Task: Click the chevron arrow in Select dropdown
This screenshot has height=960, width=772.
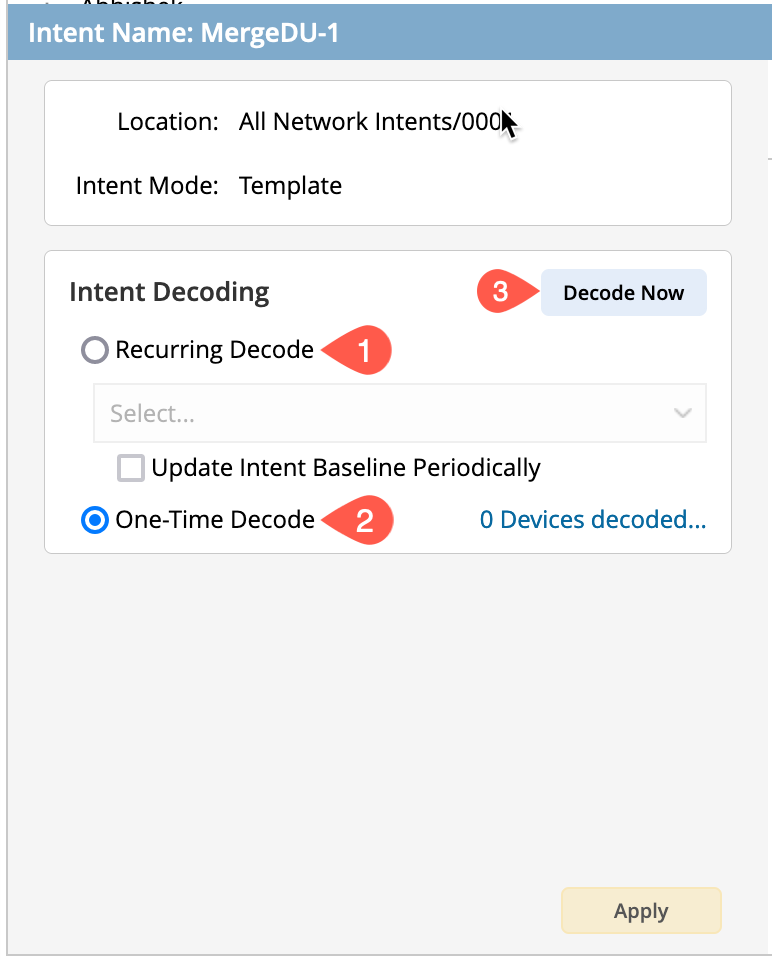Action: [x=683, y=414]
